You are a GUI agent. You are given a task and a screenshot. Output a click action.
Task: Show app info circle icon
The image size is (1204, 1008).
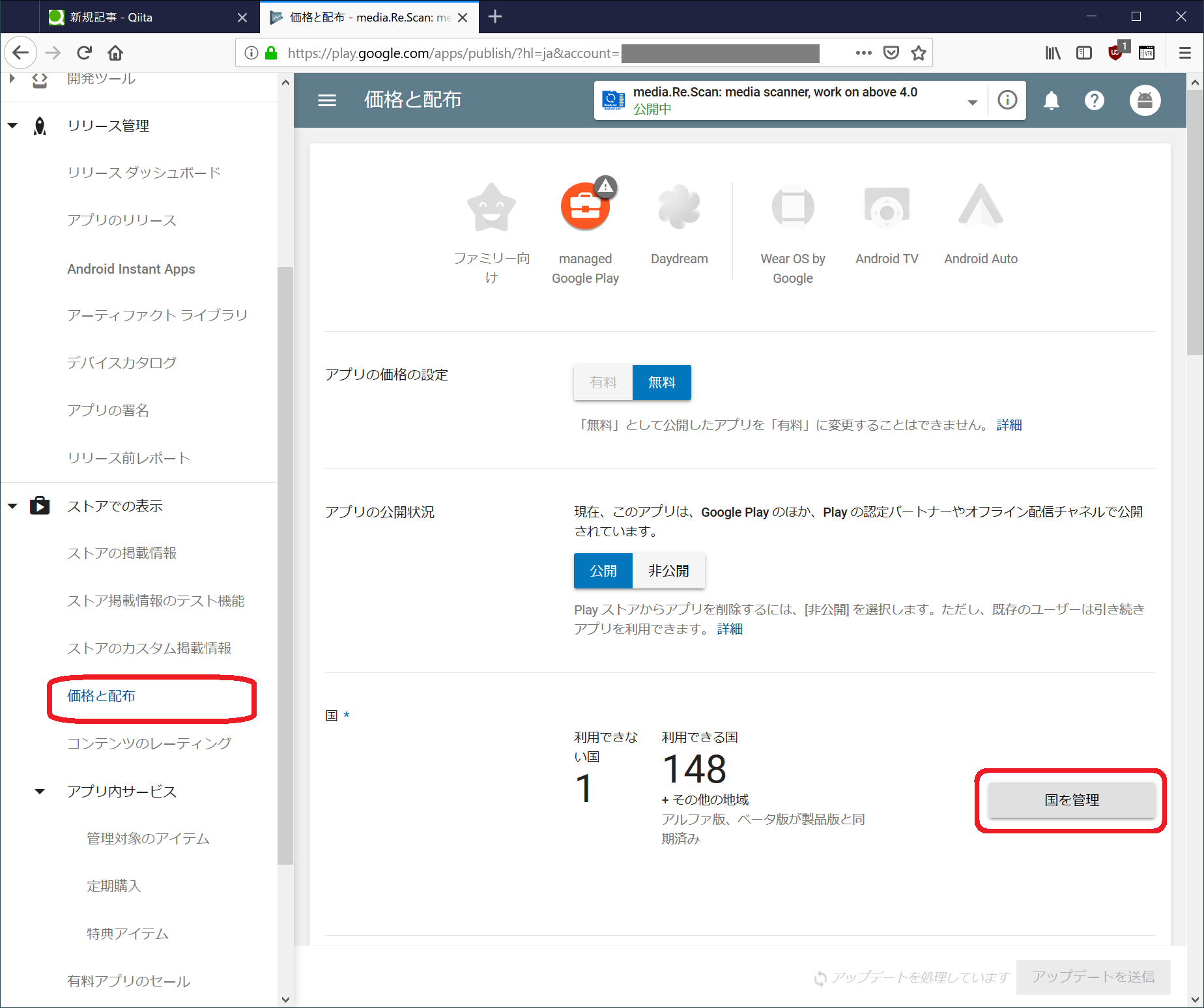point(1007,100)
